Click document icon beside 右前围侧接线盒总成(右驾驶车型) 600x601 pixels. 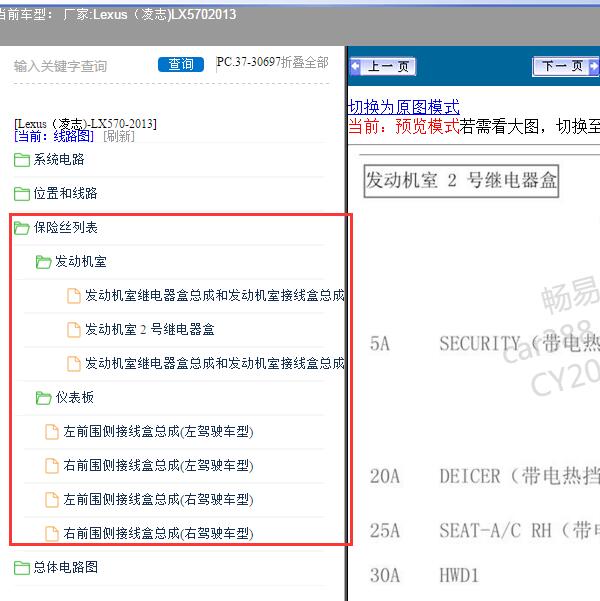coord(52,534)
